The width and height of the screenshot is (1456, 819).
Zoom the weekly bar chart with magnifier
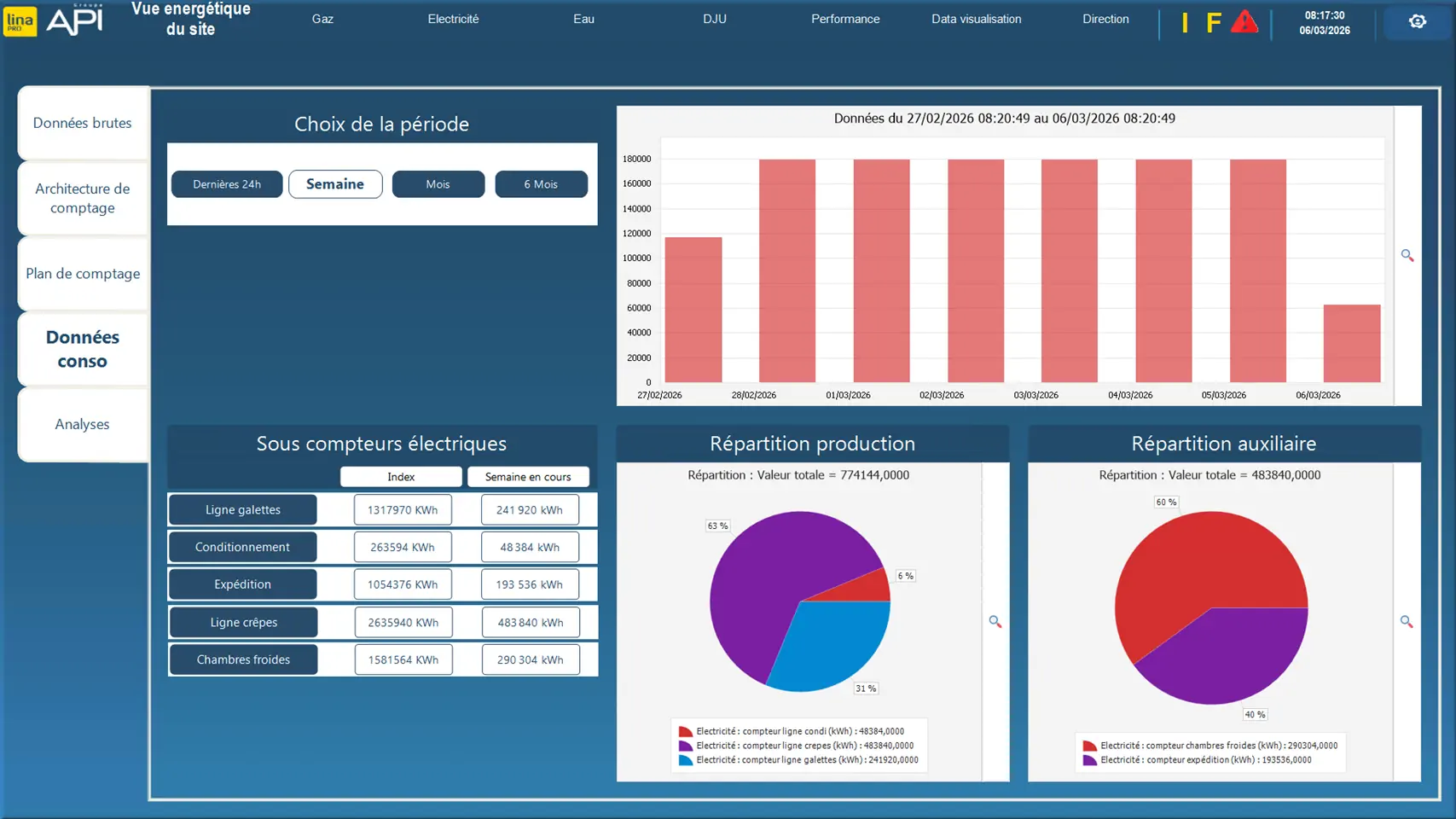[1407, 256]
